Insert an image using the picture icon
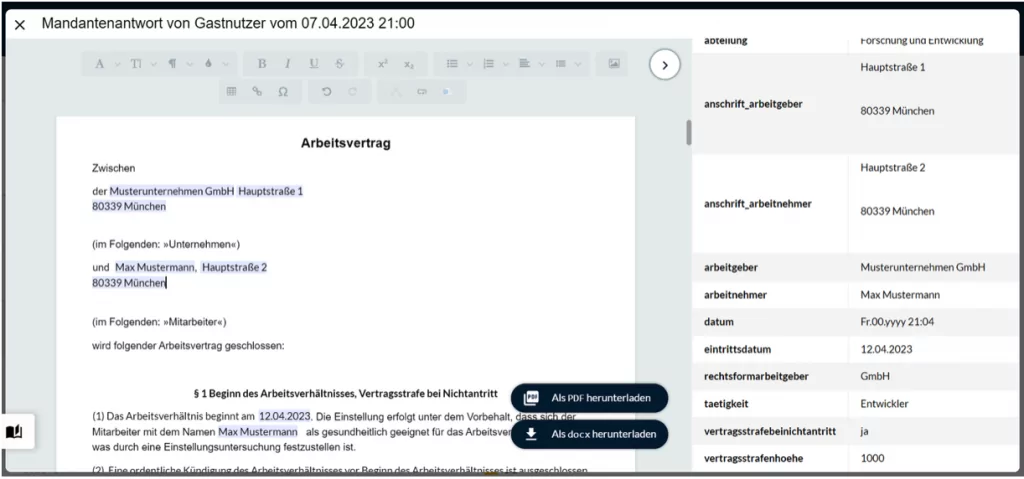1024x479 pixels. click(613, 64)
